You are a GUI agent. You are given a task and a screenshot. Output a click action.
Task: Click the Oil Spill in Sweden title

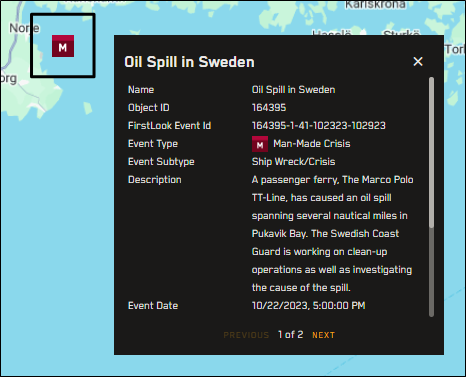[x=189, y=62]
